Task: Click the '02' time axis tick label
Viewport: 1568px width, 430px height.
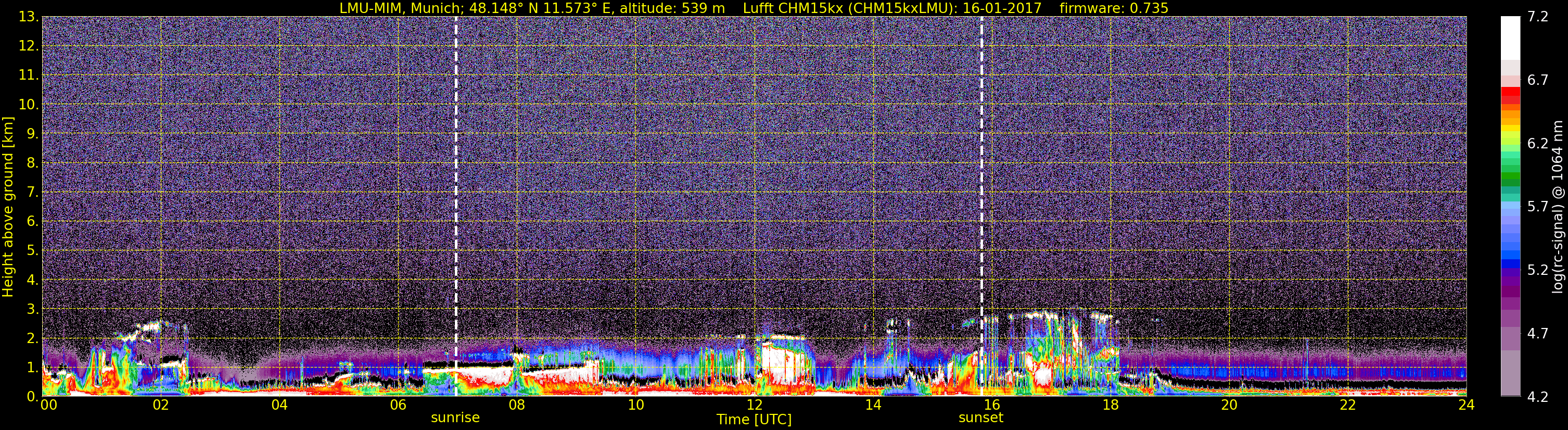Action: 160,405
